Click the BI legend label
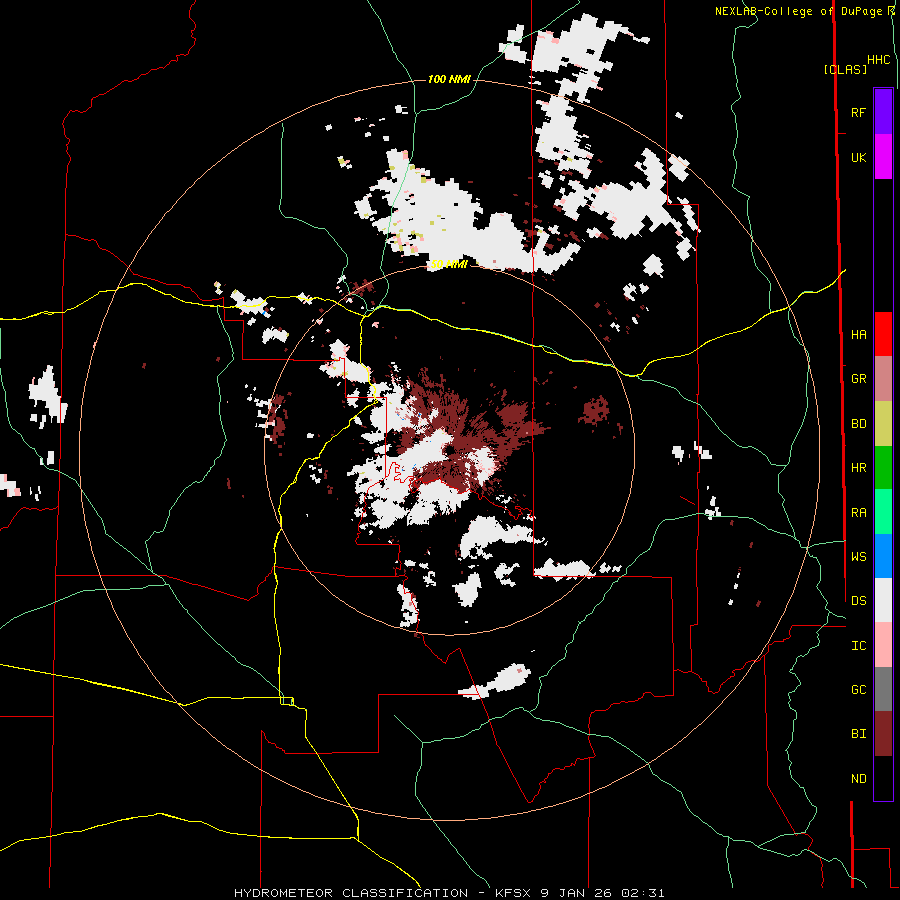Screen dimensions: 900x900 [x=858, y=734]
